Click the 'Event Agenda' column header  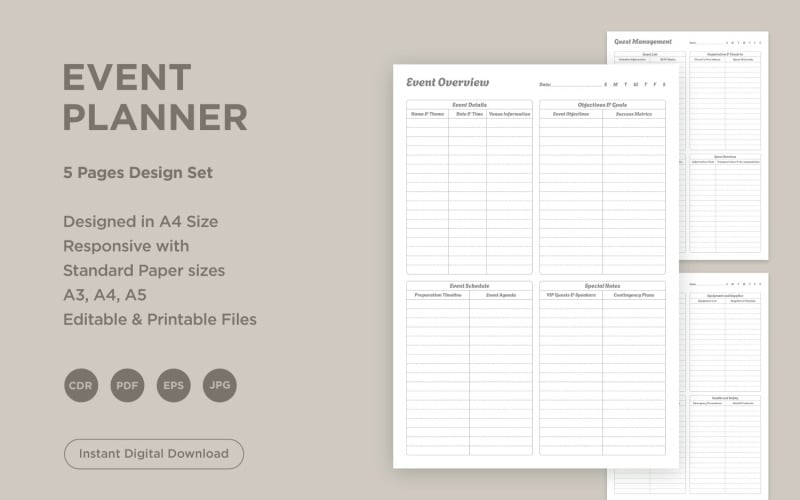(501, 295)
